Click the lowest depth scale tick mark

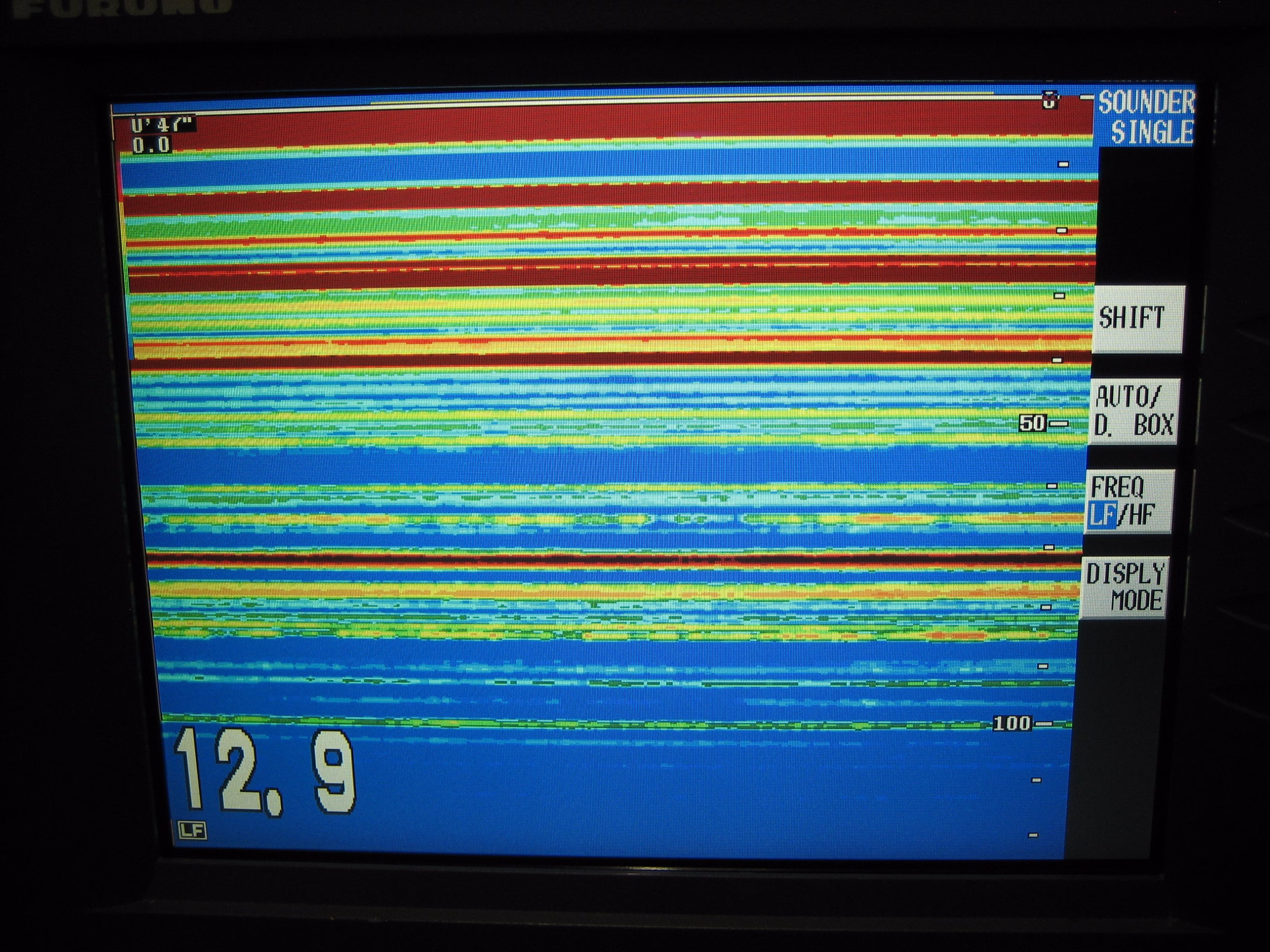coord(1033,835)
